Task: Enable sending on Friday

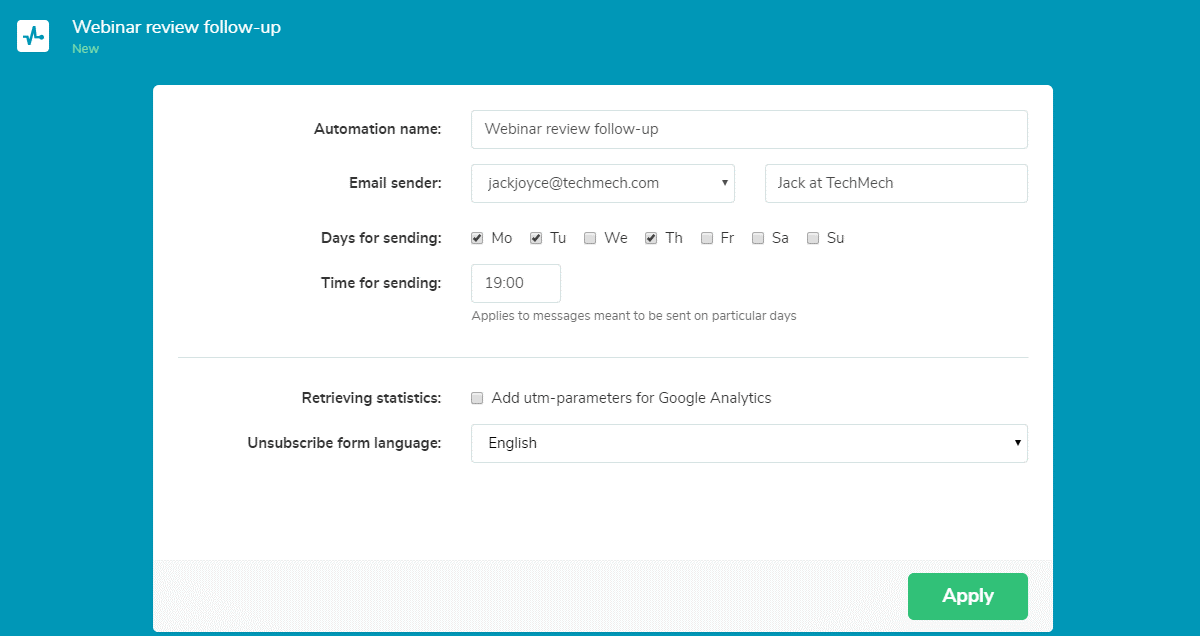Action: [x=707, y=238]
